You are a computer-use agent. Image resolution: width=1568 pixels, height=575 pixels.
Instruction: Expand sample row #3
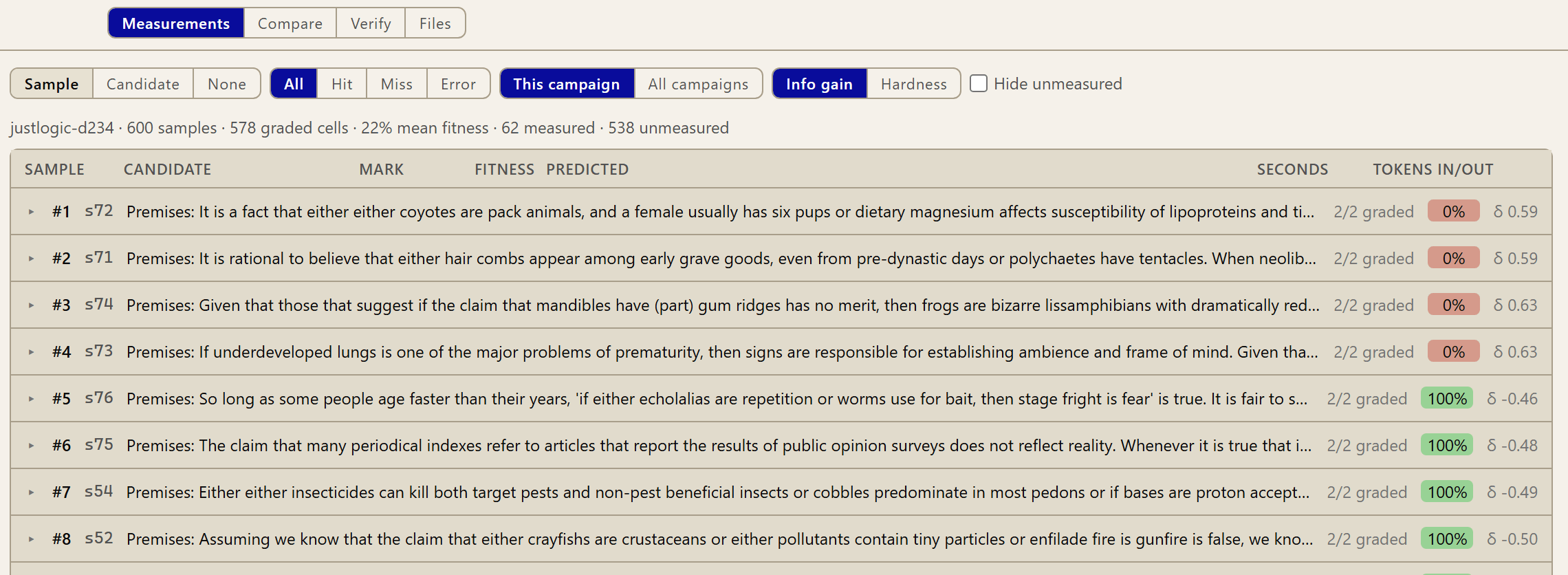click(x=32, y=305)
